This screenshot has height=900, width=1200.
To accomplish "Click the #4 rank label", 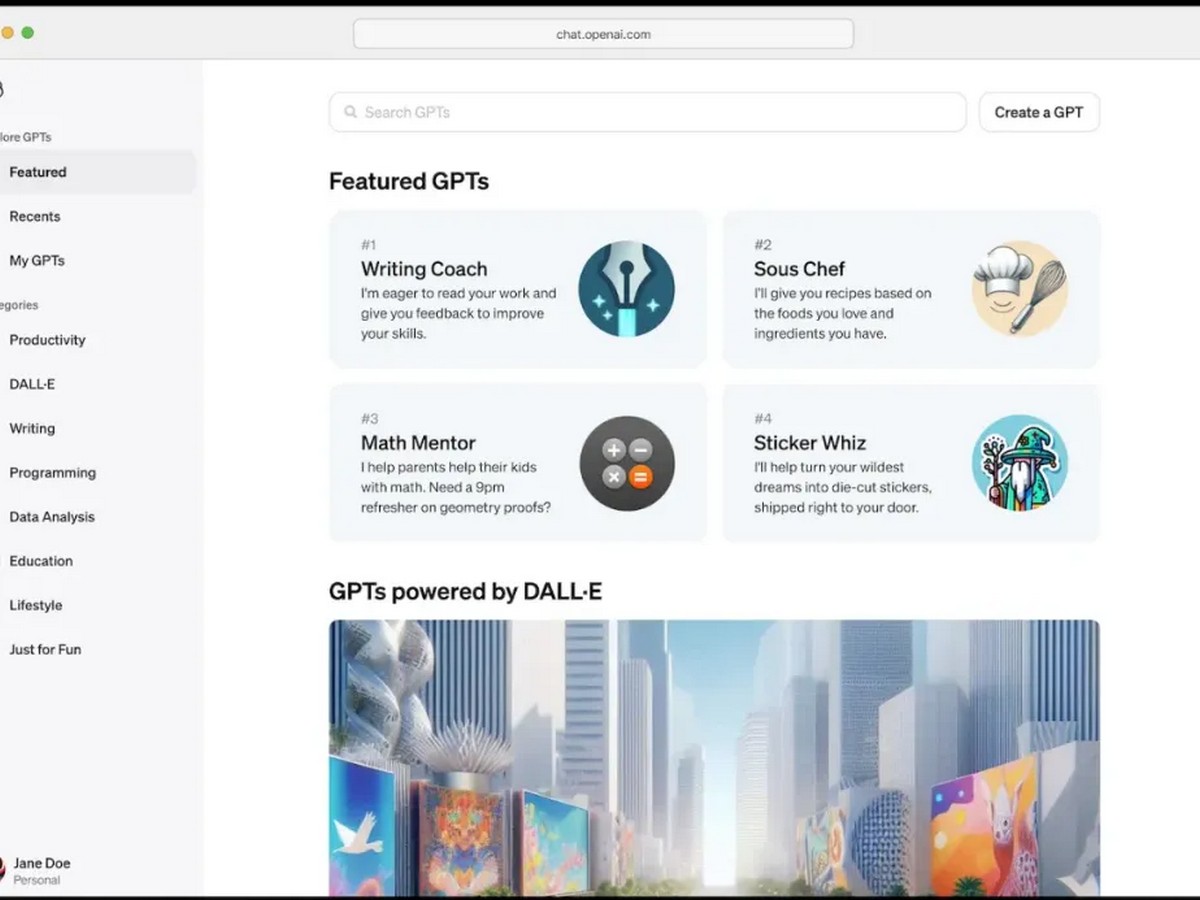I will tap(763, 419).
